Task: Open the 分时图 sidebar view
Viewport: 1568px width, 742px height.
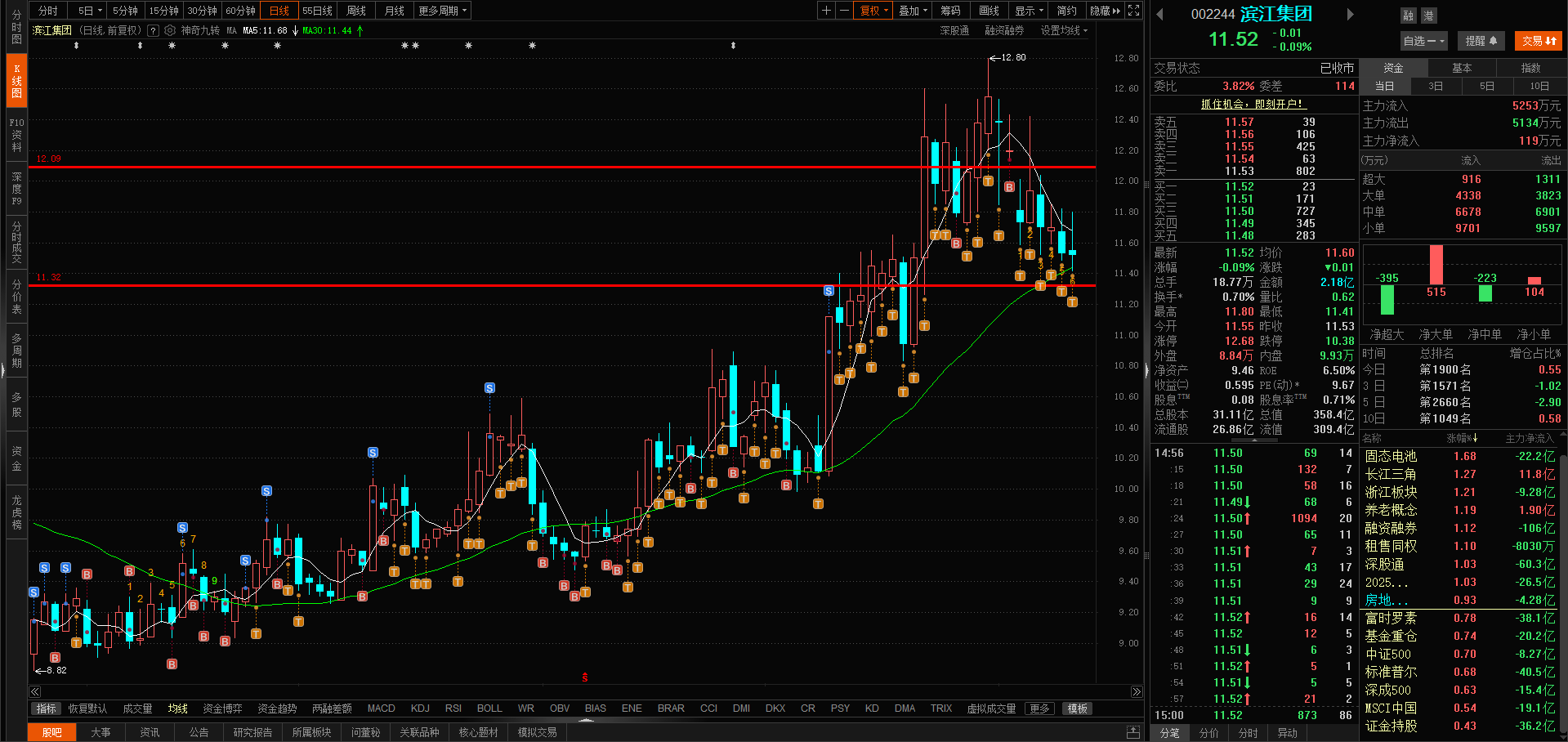Action: (x=16, y=27)
